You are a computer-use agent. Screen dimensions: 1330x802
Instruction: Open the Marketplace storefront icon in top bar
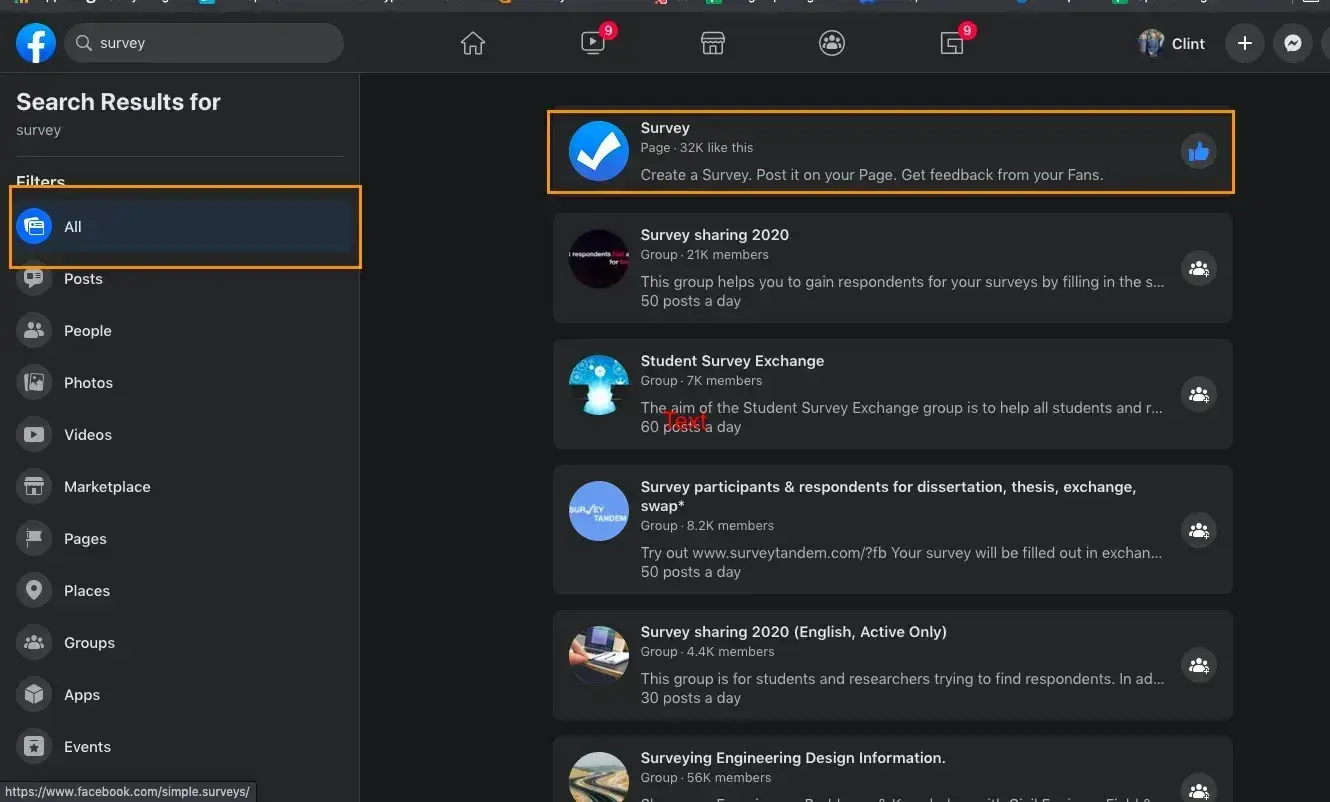click(712, 44)
